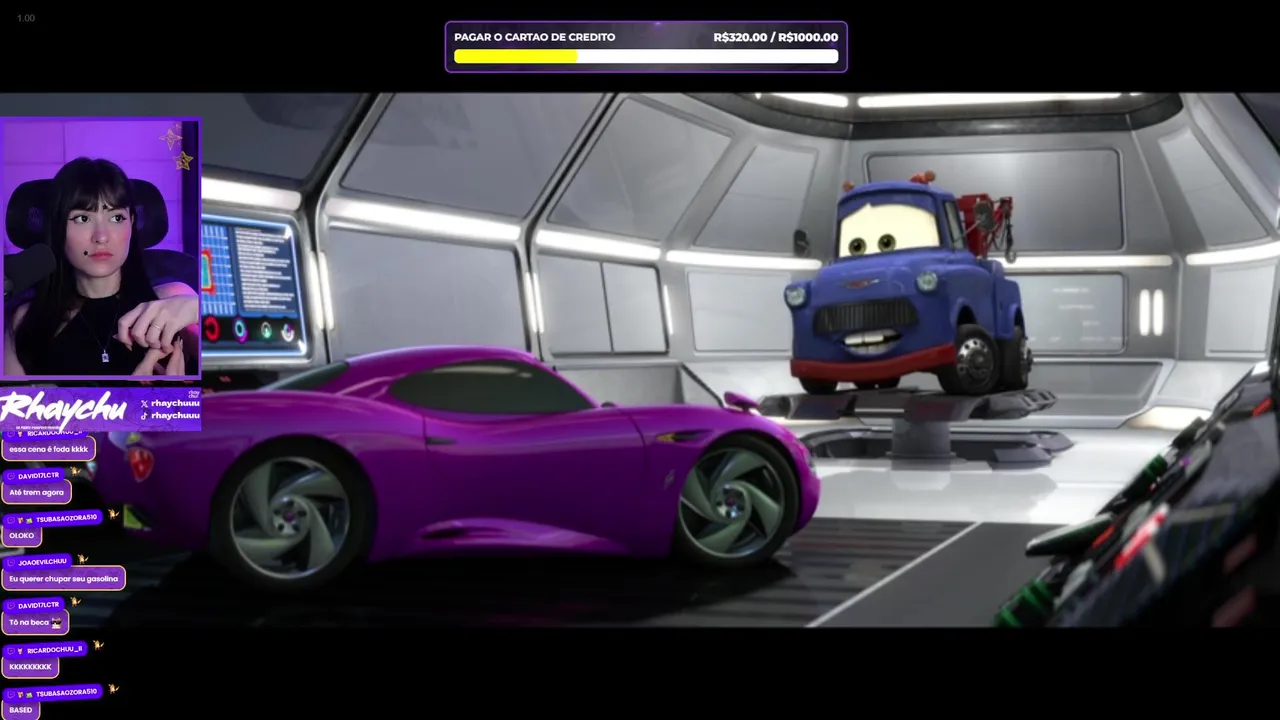Click the yellow credit card goal progress bar
This screenshot has height=720, width=1280.
[646, 57]
